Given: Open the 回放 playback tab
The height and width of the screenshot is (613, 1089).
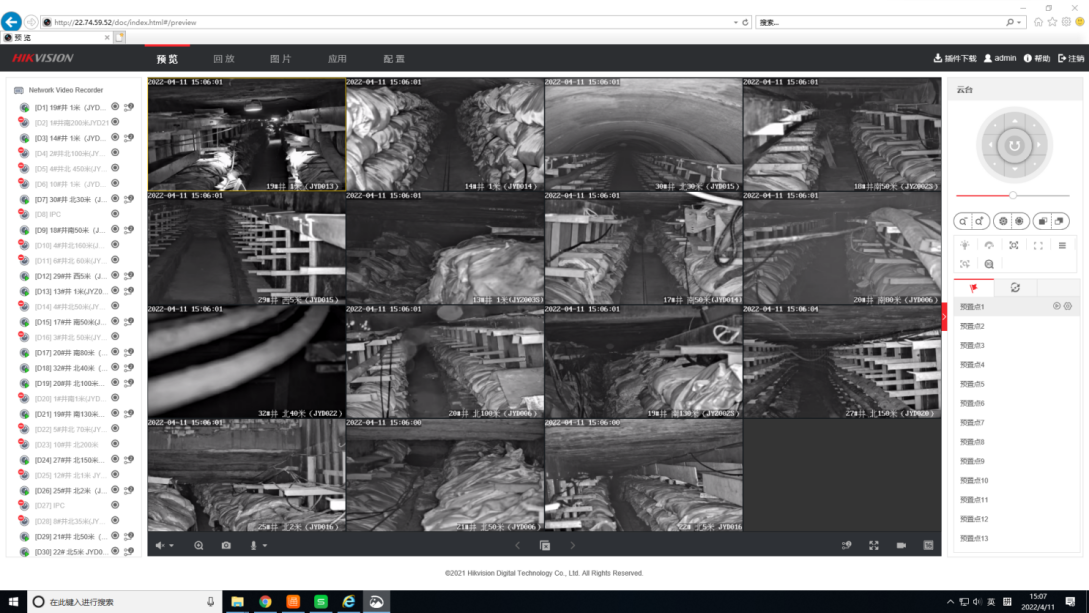Looking at the screenshot, I should point(224,59).
